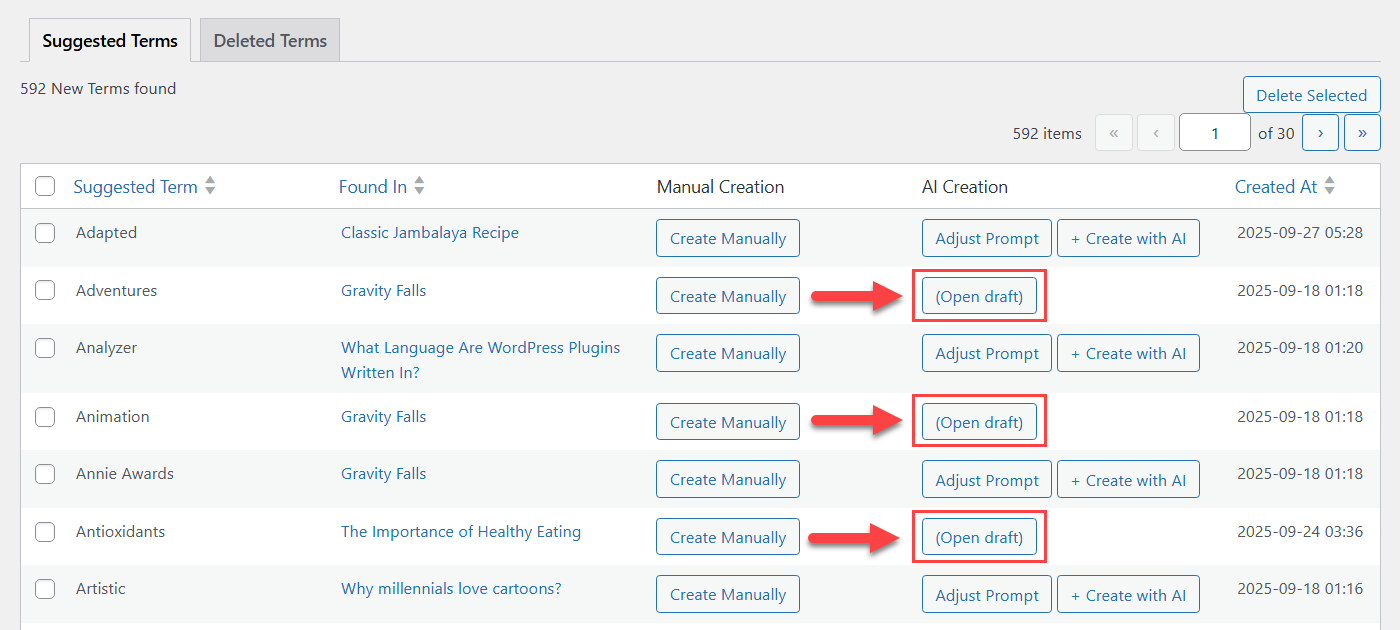The width and height of the screenshot is (1400, 630).
Task: Click Adjust Prompt for Artistic
Action: click(x=987, y=594)
